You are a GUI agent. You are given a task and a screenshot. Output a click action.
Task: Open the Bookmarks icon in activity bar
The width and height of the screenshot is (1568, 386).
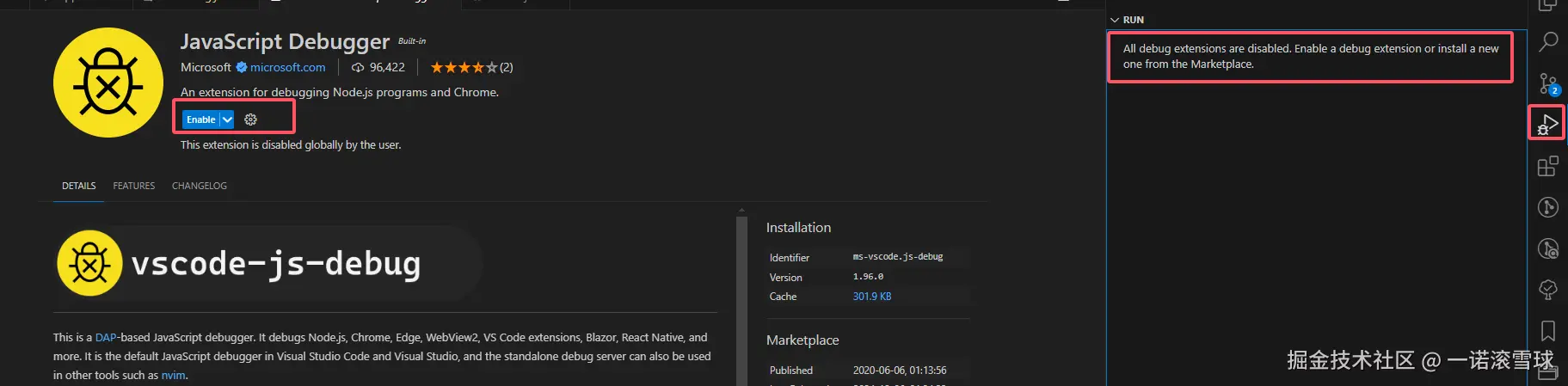(x=1548, y=331)
